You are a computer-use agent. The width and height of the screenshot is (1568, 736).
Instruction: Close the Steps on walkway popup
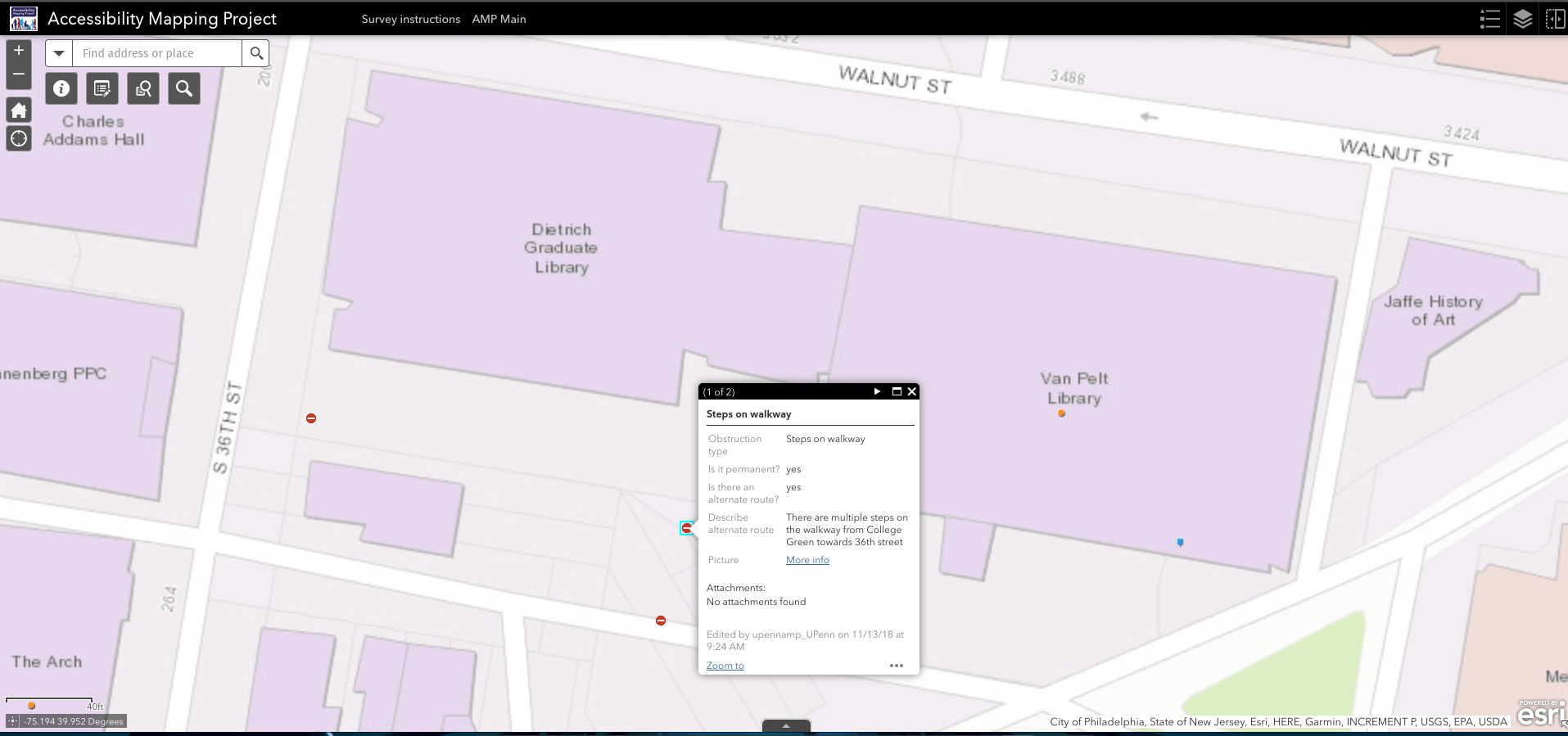pyautogui.click(x=911, y=391)
